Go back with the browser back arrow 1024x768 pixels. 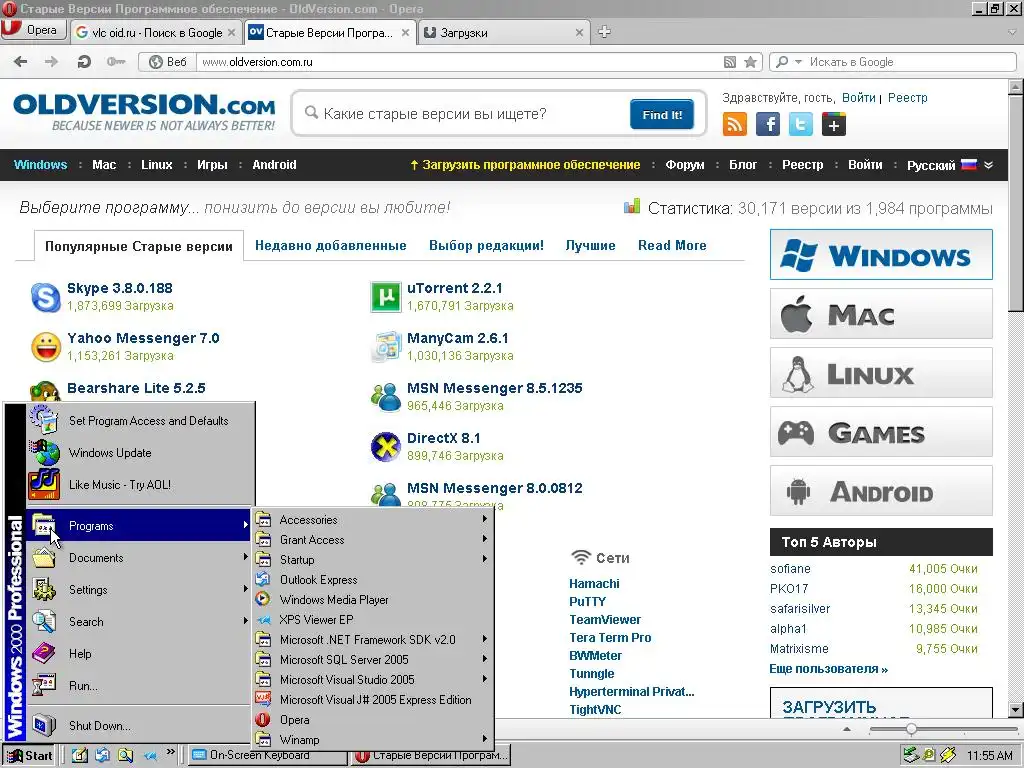pyautogui.click(x=20, y=61)
